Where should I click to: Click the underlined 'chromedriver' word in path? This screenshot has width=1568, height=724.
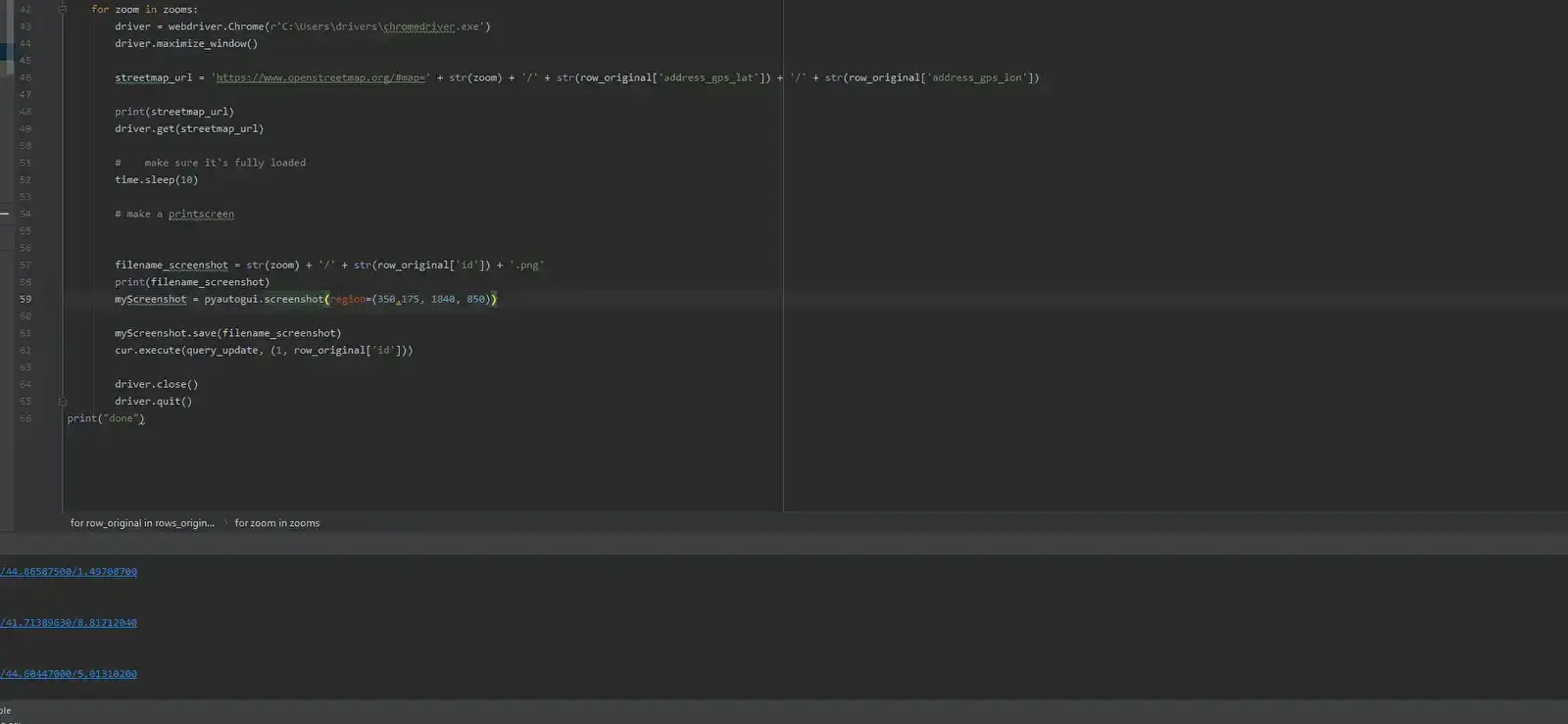coord(419,27)
